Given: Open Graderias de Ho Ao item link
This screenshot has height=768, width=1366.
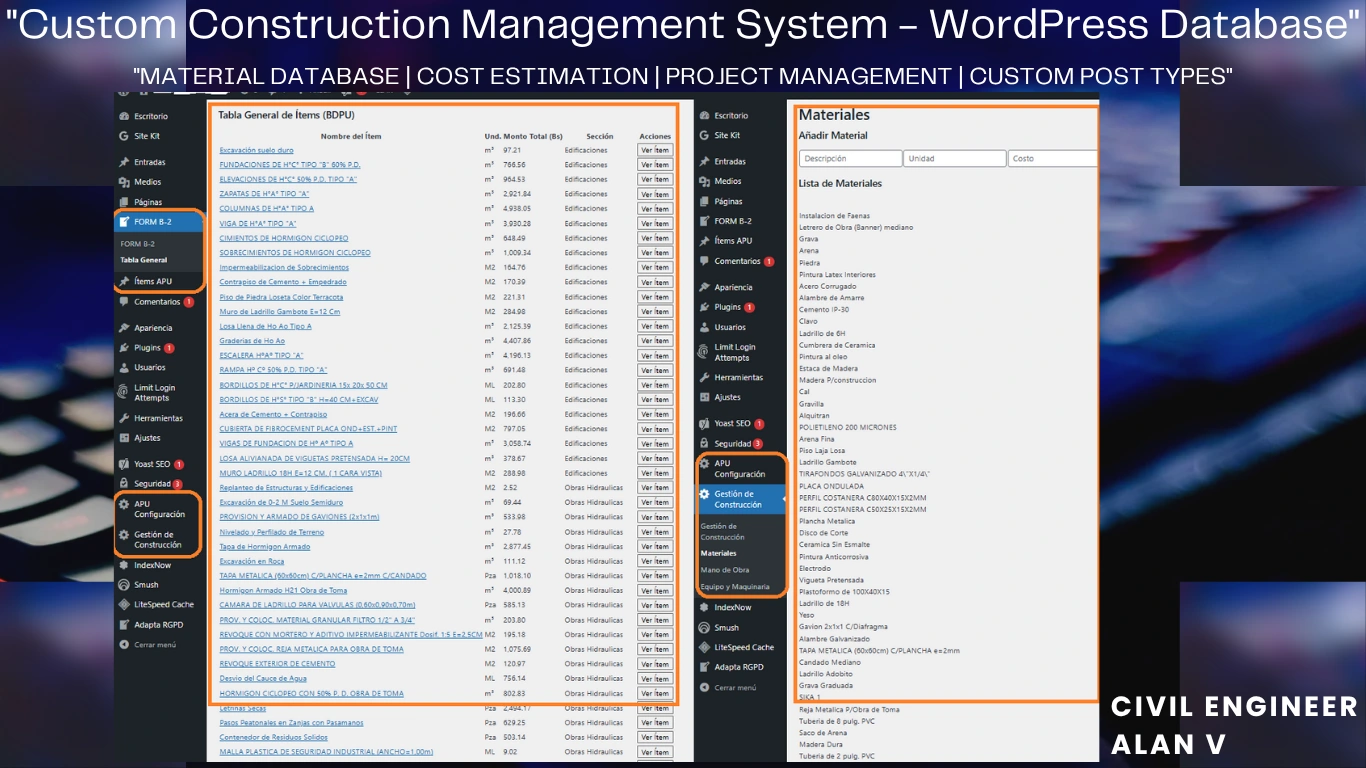Looking at the screenshot, I should point(252,341).
